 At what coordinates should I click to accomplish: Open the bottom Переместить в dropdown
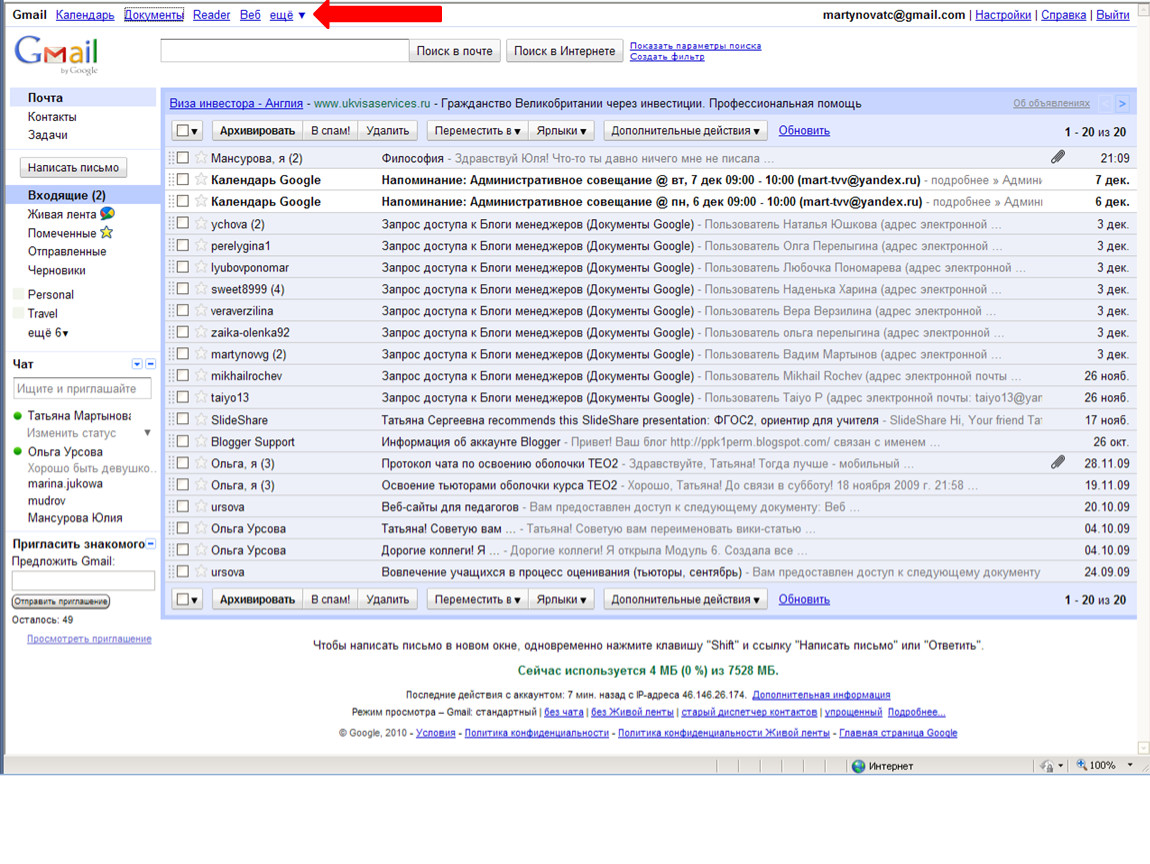click(x=477, y=599)
